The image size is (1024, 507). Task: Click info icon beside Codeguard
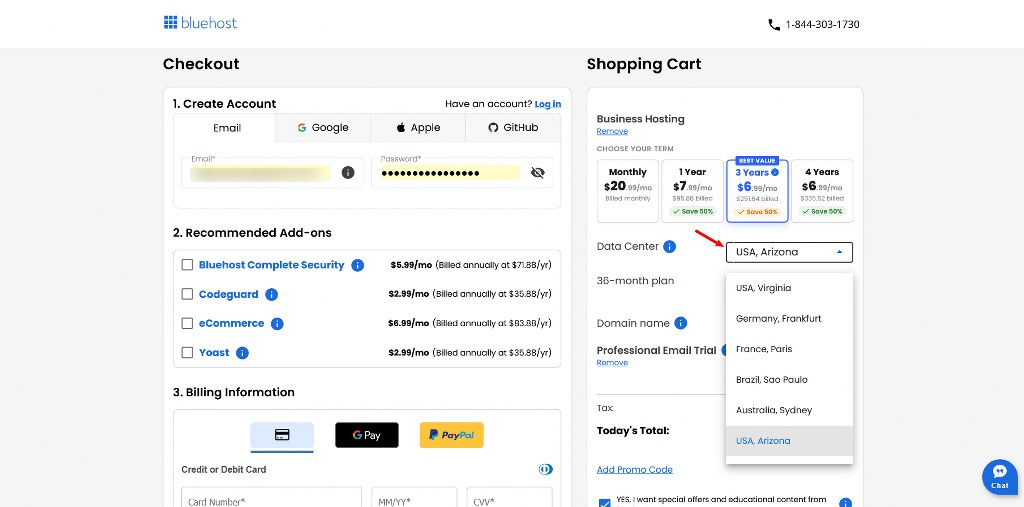pyautogui.click(x=272, y=295)
